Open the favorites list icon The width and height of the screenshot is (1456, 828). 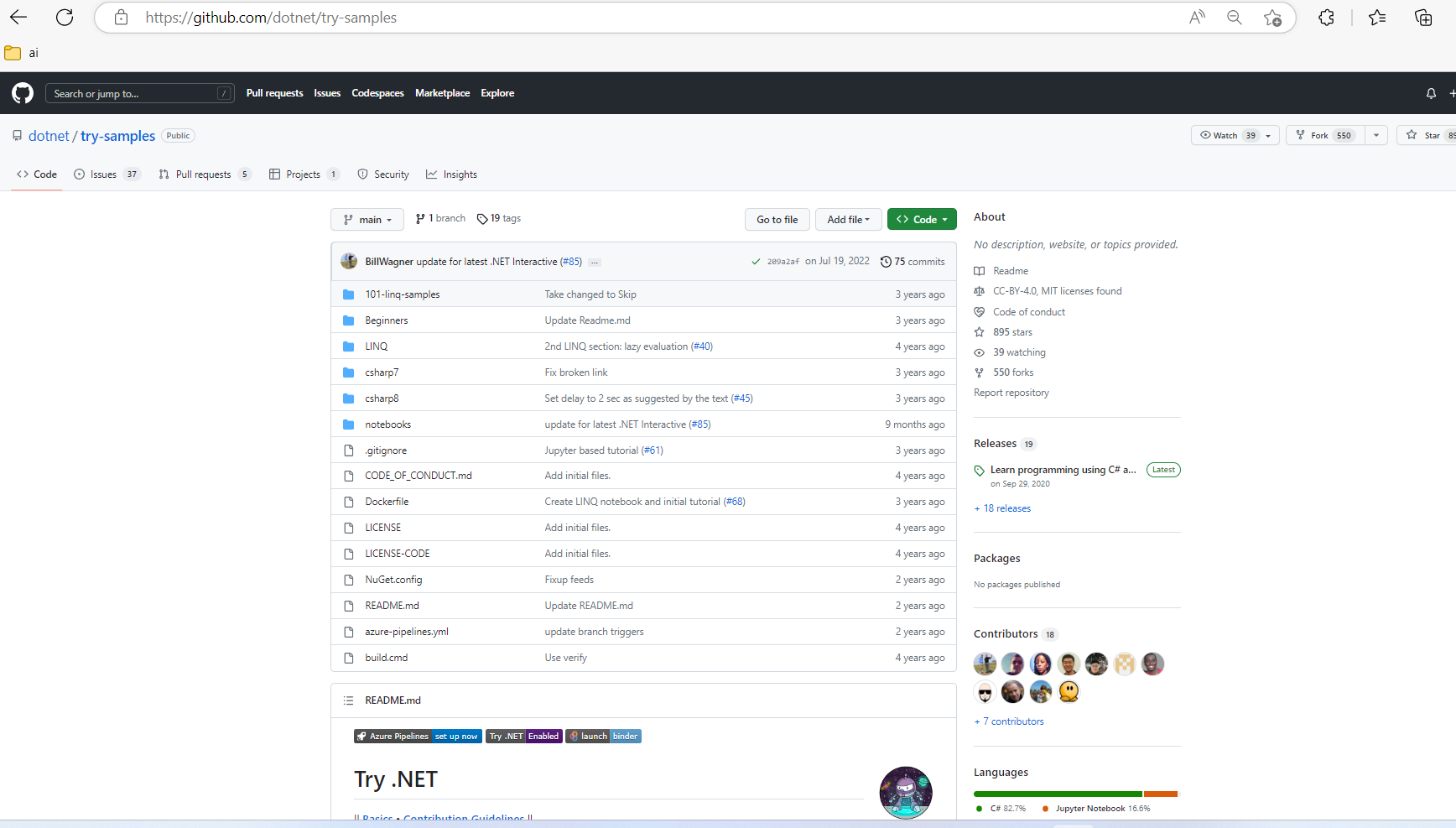coord(1377,17)
